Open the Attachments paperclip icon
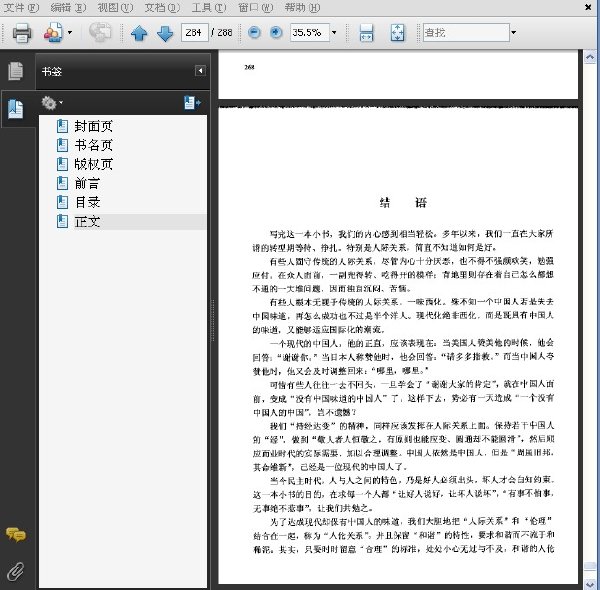600x590 pixels. (16, 572)
